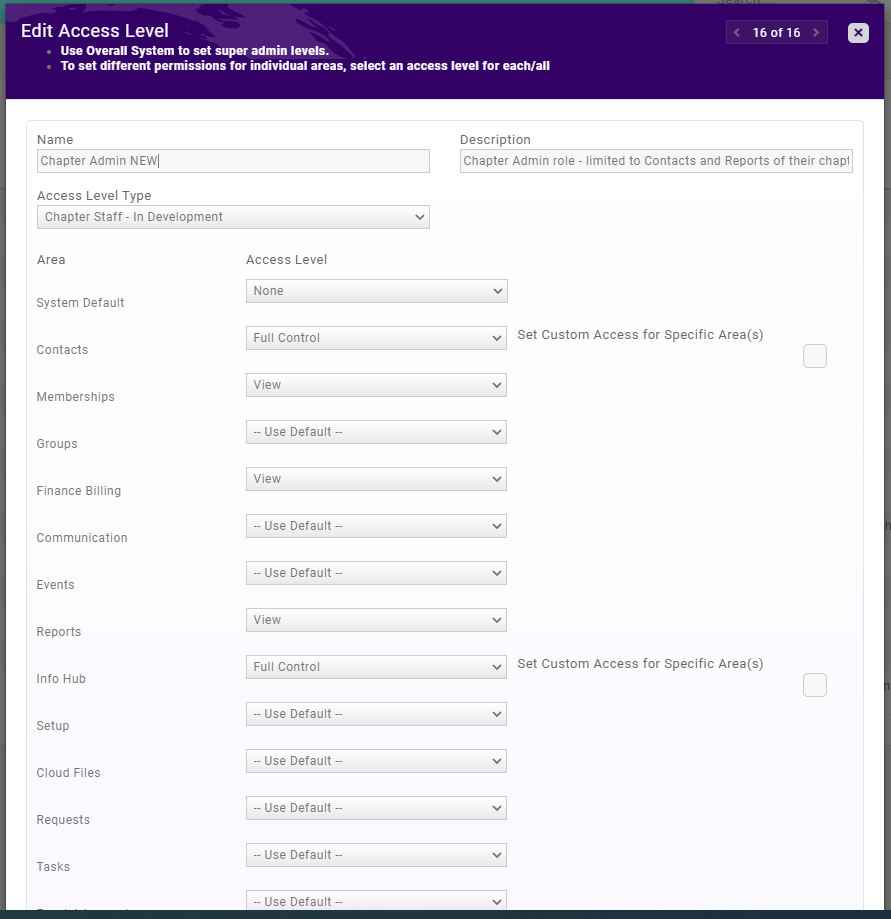This screenshot has height=919, width=891.
Task: Open the Groups access level dropdown
Action: [x=376, y=432]
